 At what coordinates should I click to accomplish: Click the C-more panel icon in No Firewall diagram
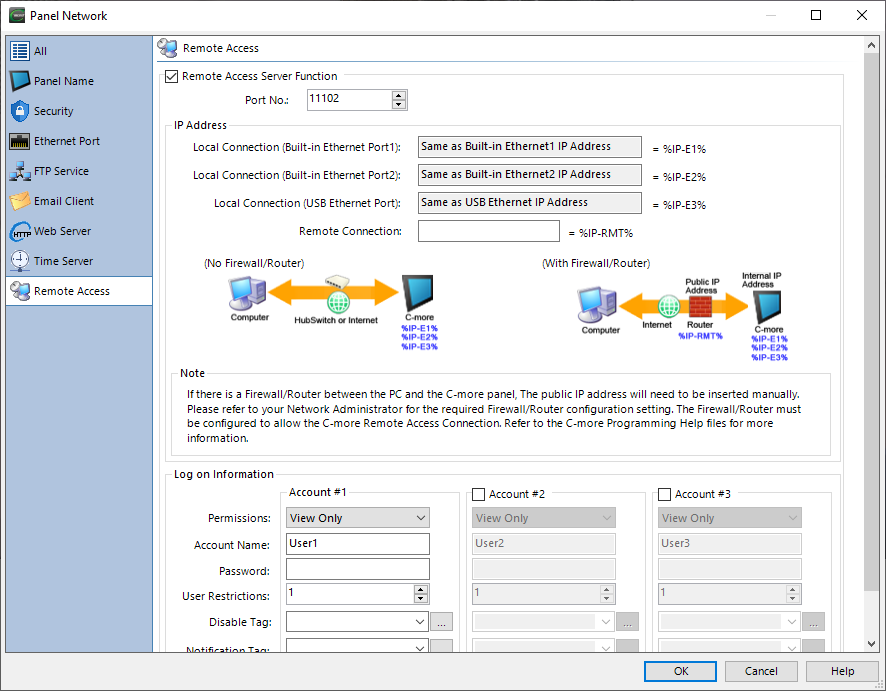point(417,293)
